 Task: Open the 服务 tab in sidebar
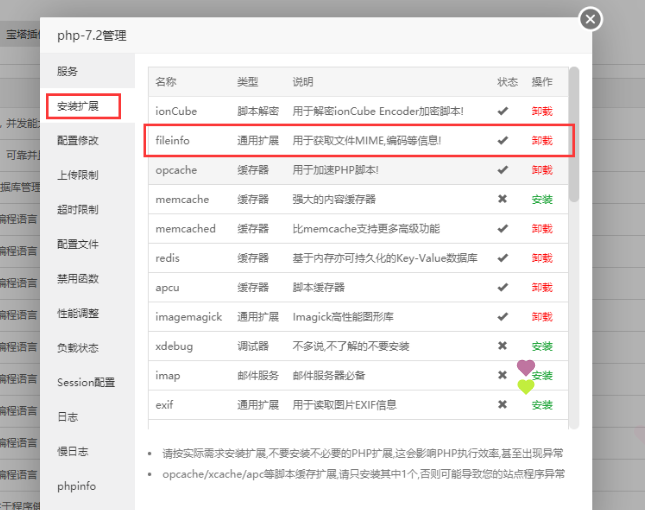[x=68, y=72]
